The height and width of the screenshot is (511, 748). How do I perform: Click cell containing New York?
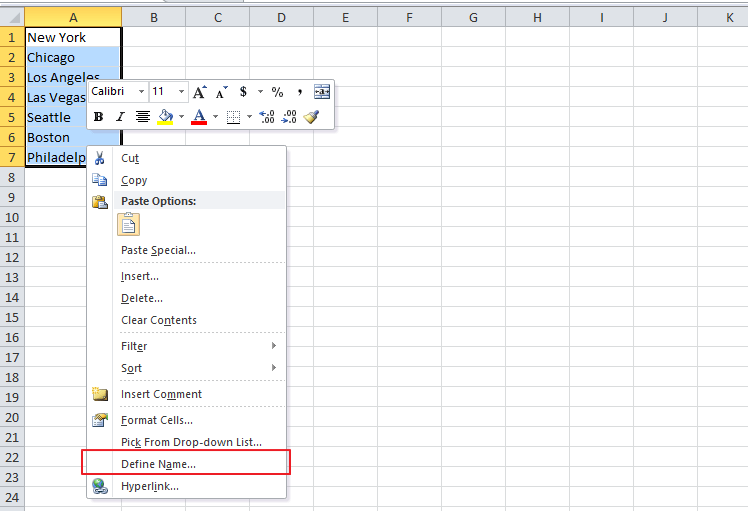click(x=73, y=37)
